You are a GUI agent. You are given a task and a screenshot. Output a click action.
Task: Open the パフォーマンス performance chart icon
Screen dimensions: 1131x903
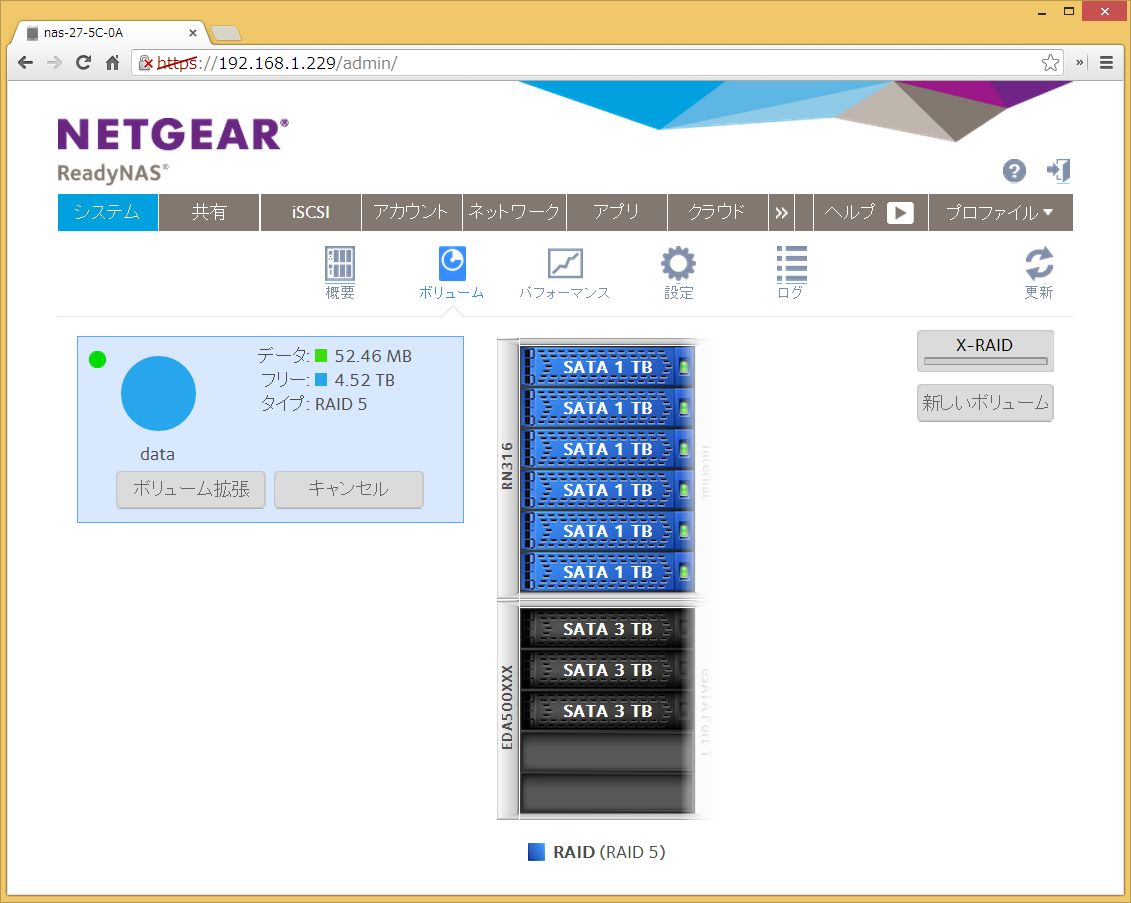[x=564, y=265]
